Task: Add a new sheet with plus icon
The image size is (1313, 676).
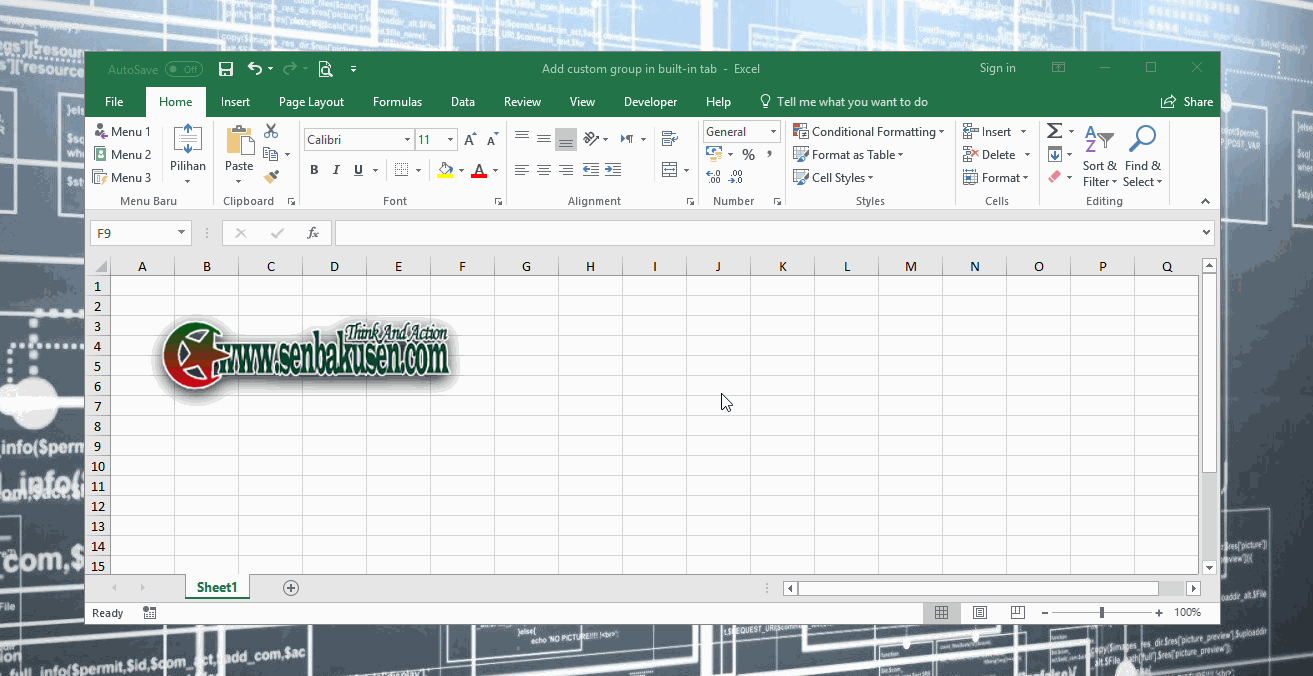Action: [291, 588]
